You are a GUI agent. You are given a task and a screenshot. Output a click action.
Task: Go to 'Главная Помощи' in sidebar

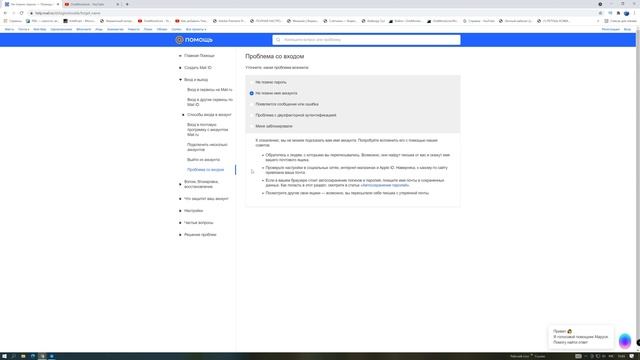pos(199,56)
